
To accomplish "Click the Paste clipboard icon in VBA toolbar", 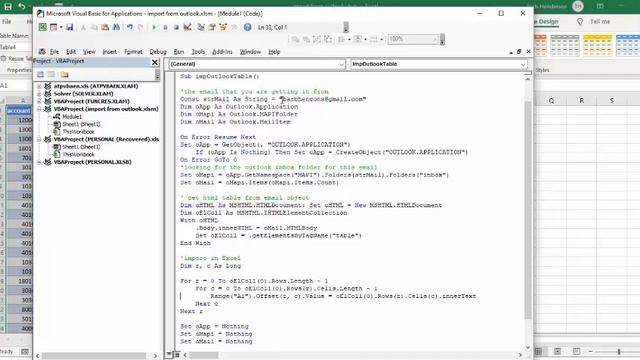I will coord(105,27).
